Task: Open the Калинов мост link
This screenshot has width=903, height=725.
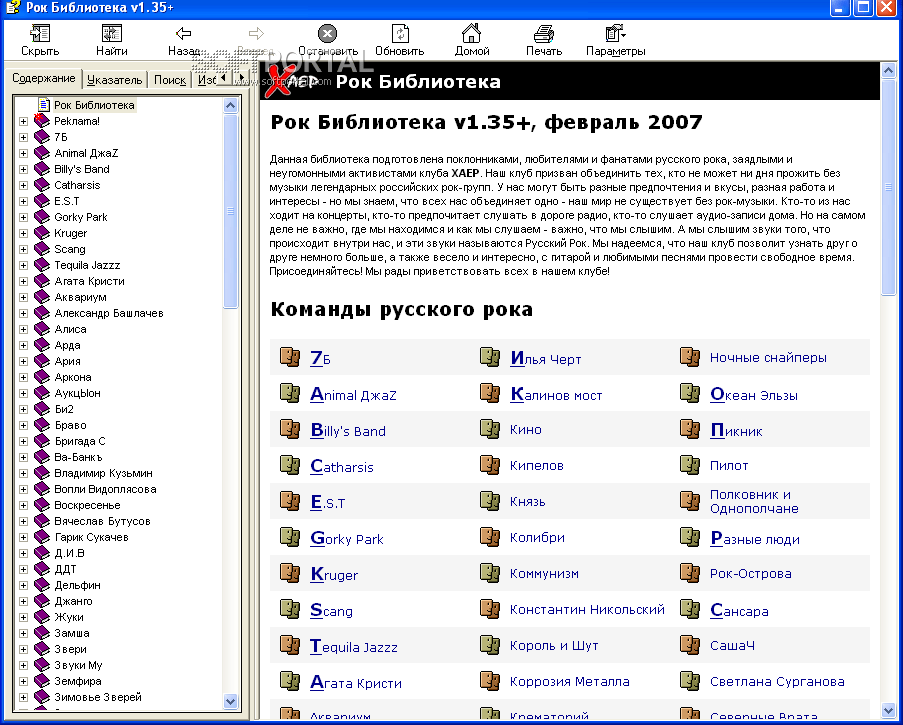Action: [556, 395]
